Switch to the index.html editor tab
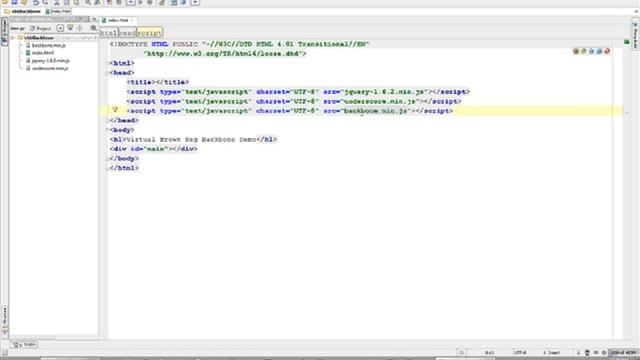Image resolution: width=640 pixels, height=360 pixels. 118,20
